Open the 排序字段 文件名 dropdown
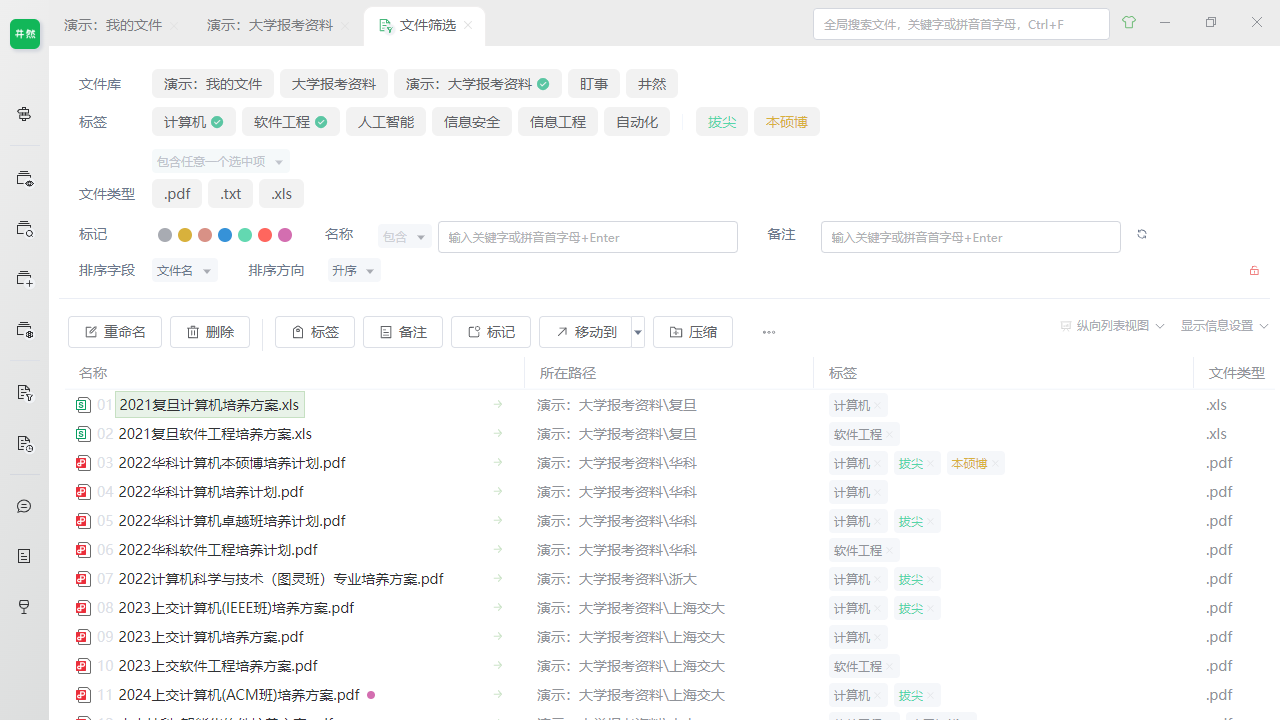The image size is (1280, 720). [184, 270]
